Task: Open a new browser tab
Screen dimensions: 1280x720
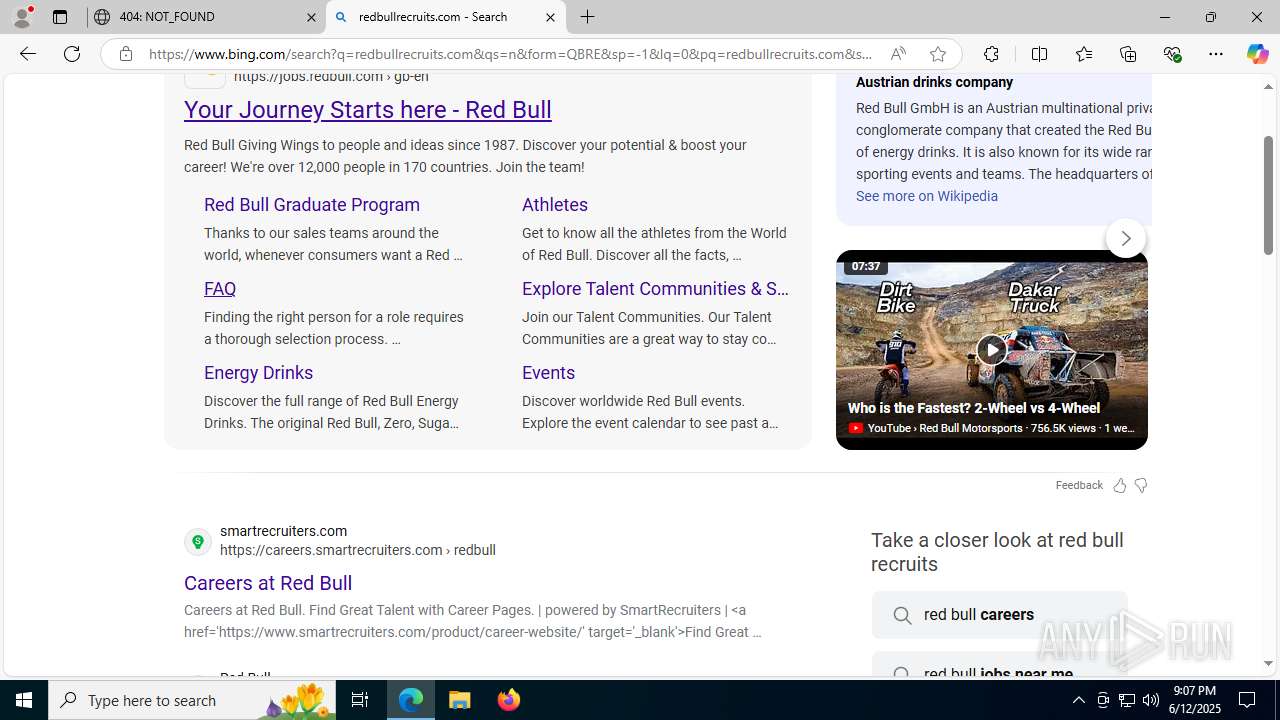Action: (588, 17)
